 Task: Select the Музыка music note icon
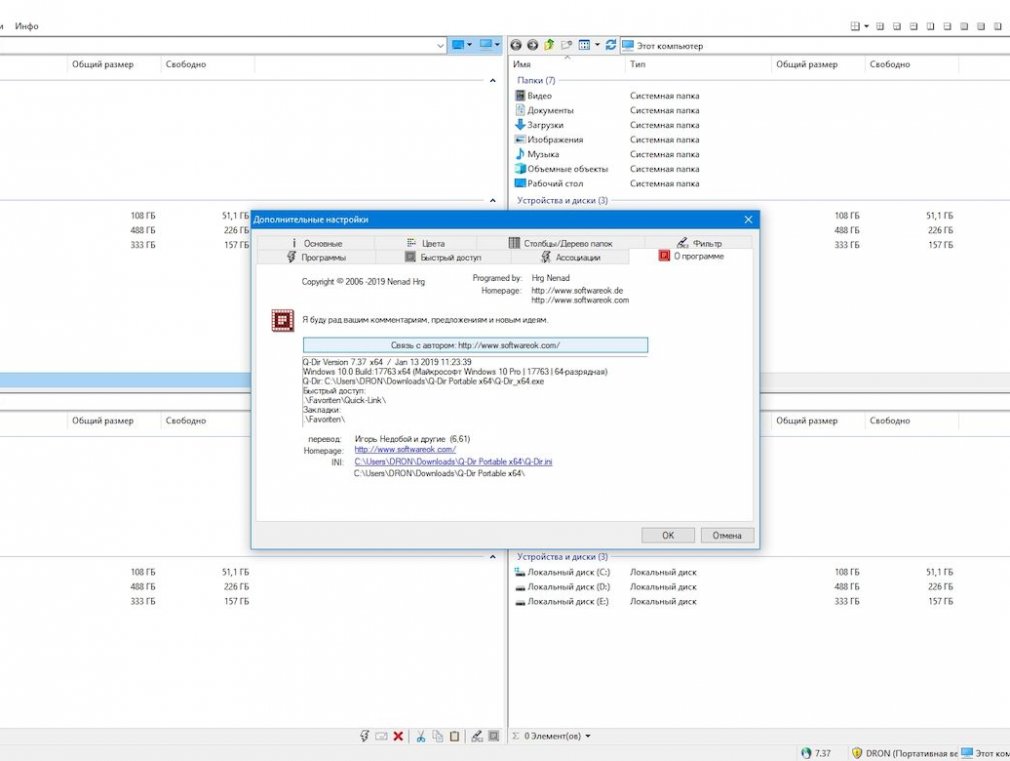[x=520, y=154]
